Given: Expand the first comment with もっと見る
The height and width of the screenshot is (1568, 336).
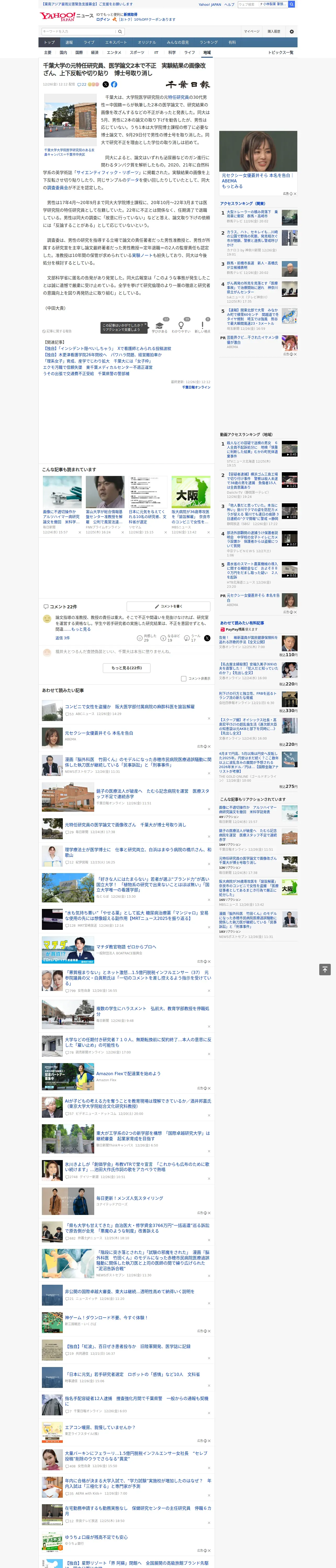Looking at the screenshot, I should [x=81, y=629].
